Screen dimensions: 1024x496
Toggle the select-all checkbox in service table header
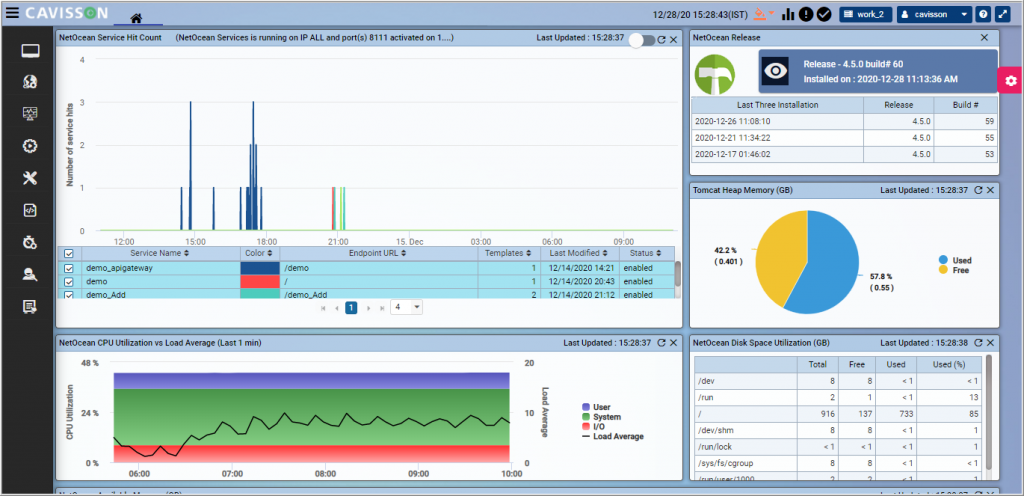(69, 253)
